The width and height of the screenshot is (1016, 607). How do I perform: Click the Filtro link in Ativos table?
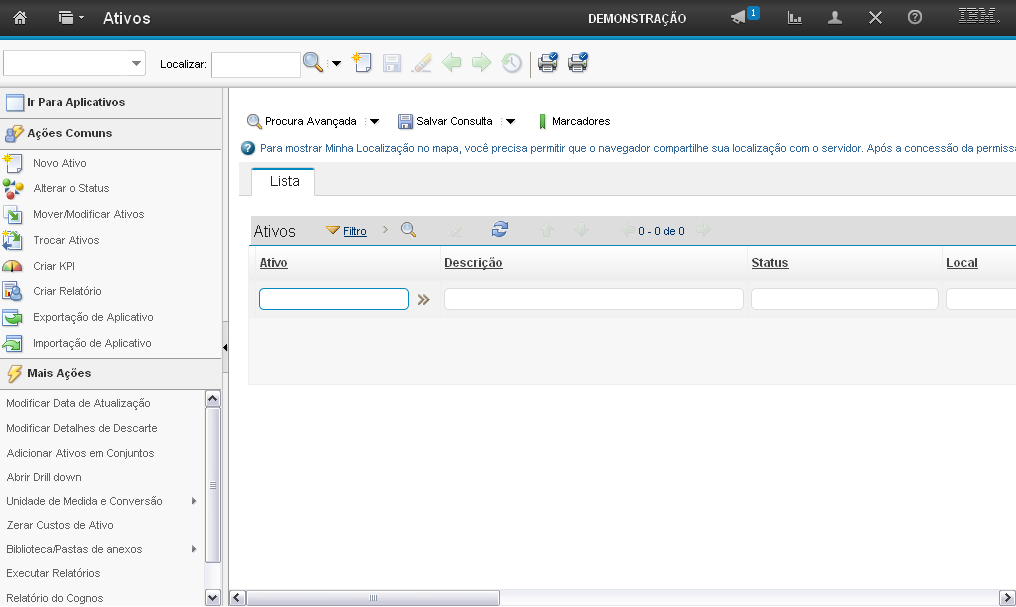tap(354, 231)
